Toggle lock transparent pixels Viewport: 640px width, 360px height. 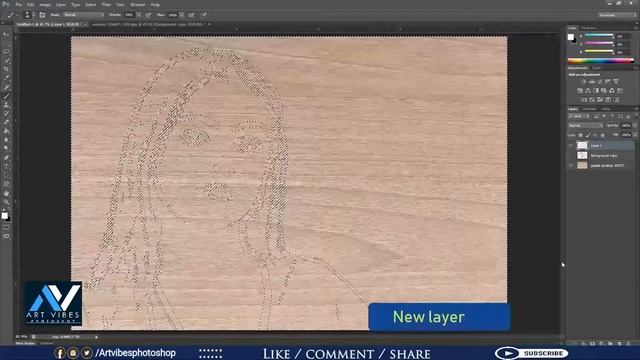click(580, 135)
